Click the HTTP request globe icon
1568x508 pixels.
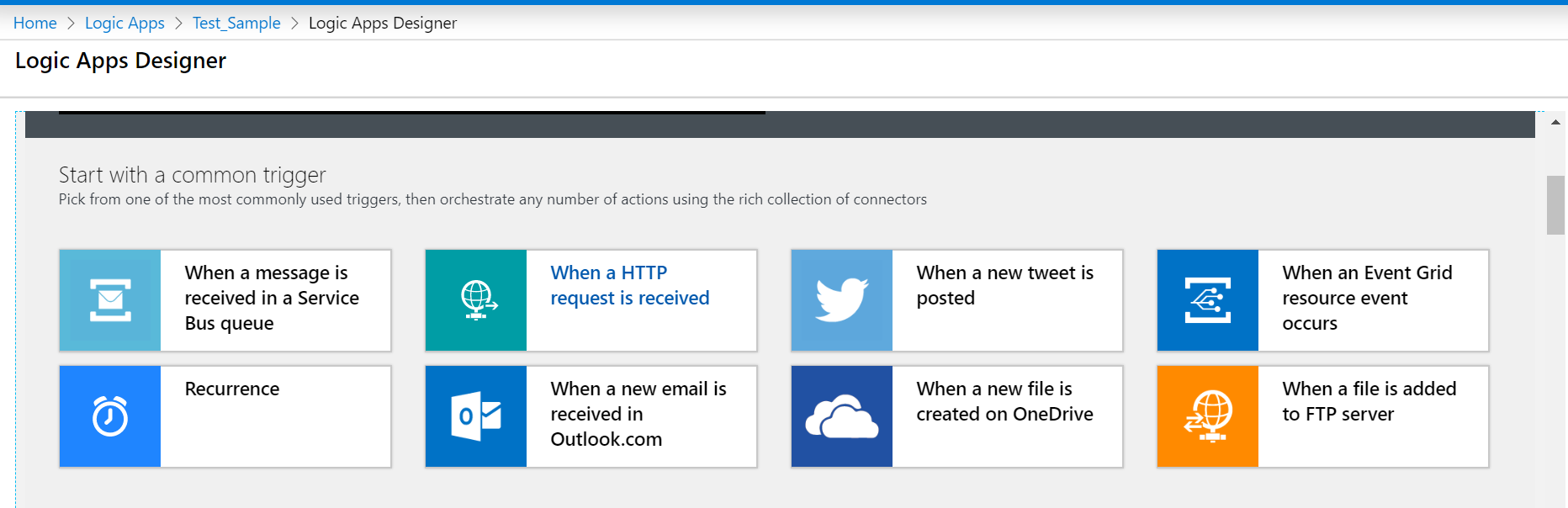pyautogui.click(x=476, y=300)
